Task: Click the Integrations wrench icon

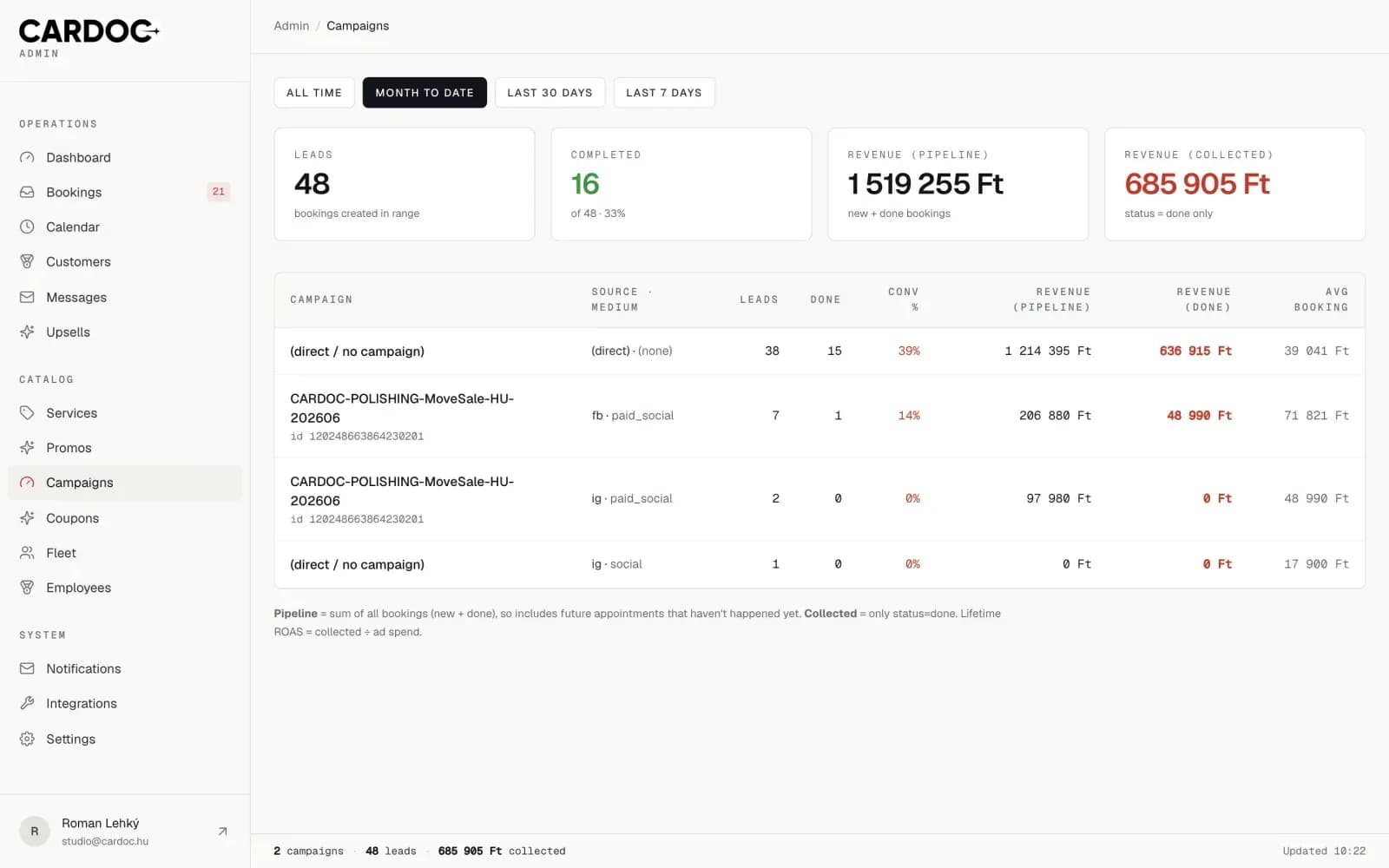Action: 27,703
